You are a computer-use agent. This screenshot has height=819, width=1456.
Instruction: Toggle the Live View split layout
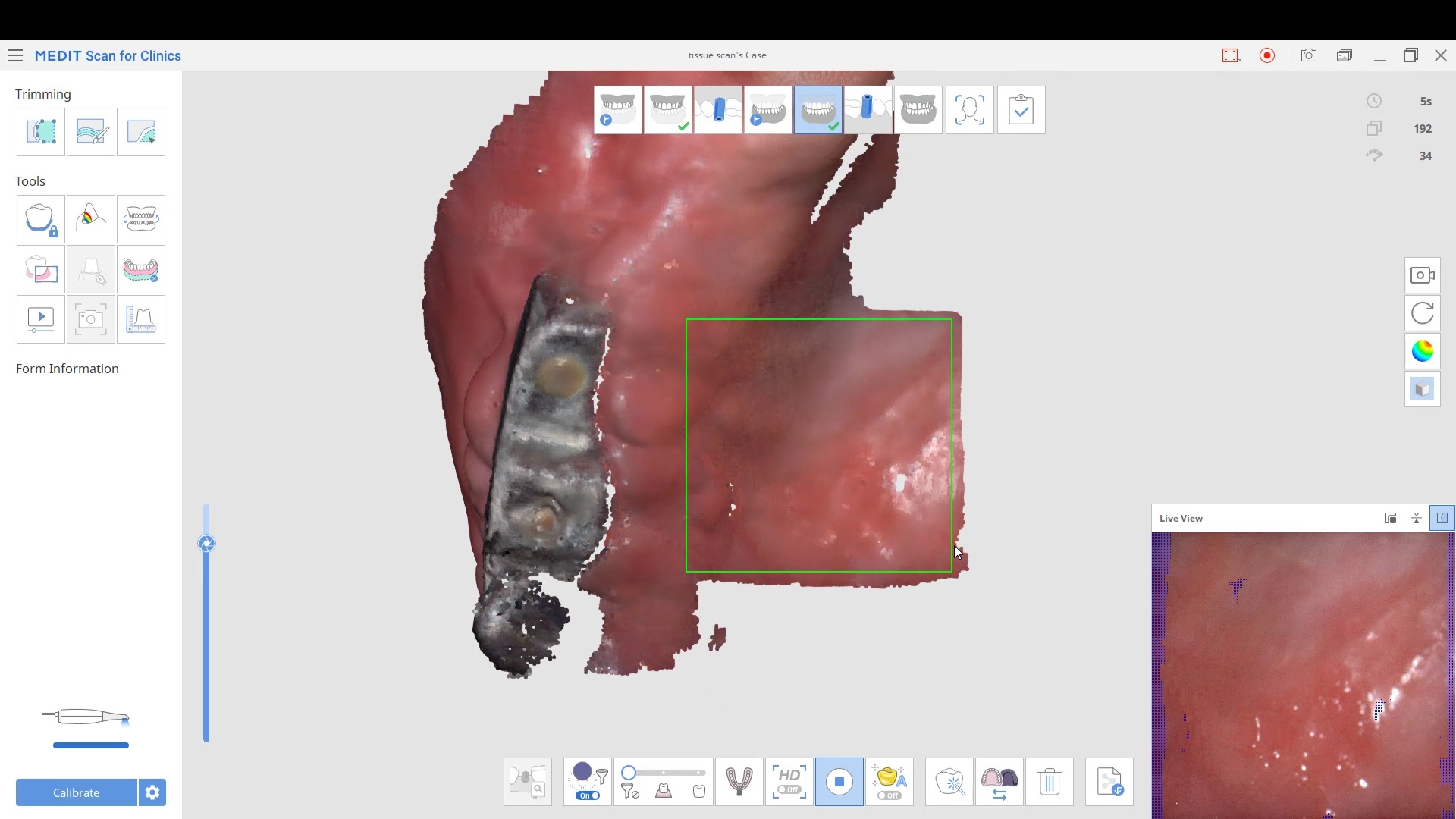tap(1442, 519)
